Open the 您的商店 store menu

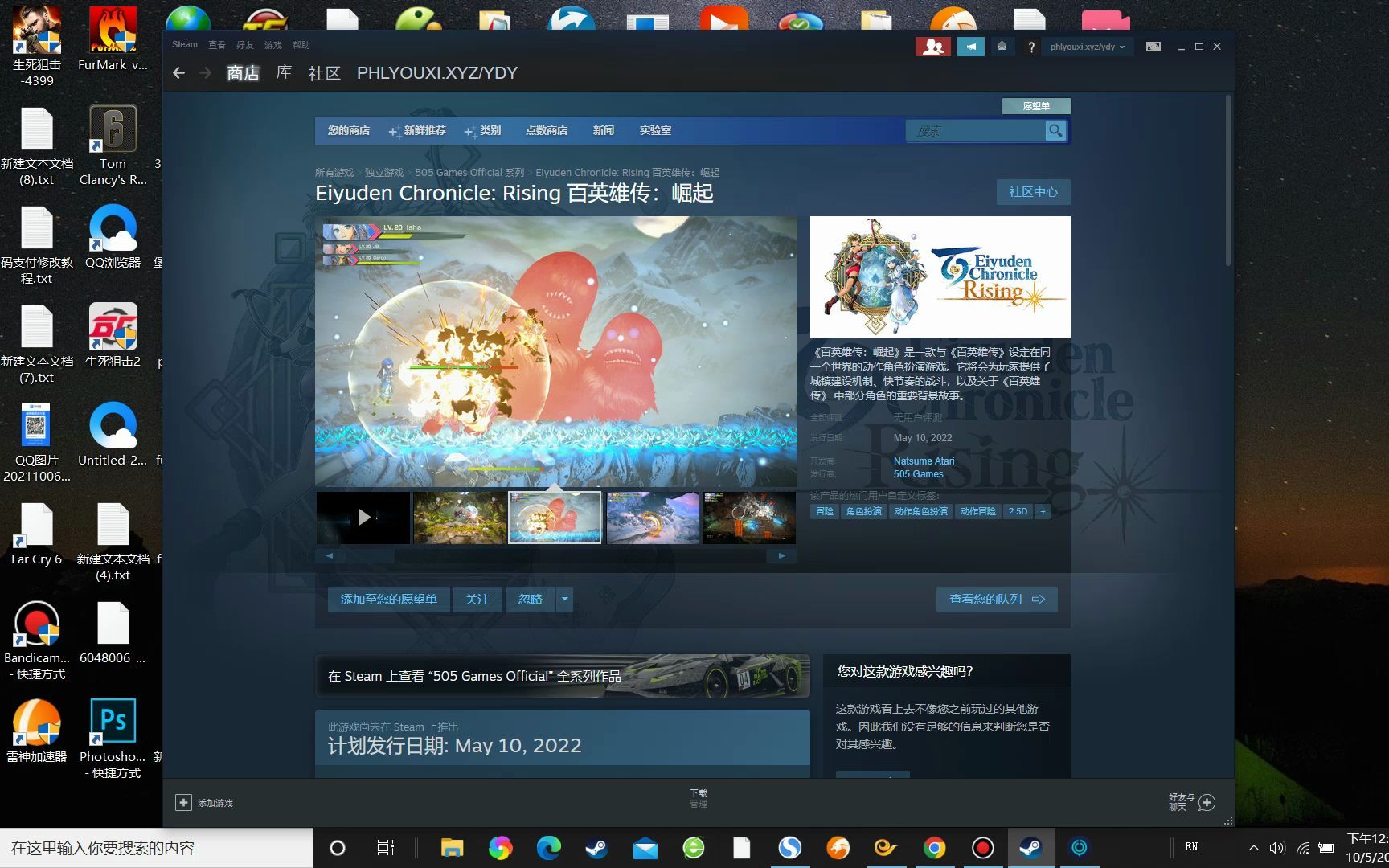click(349, 130)
